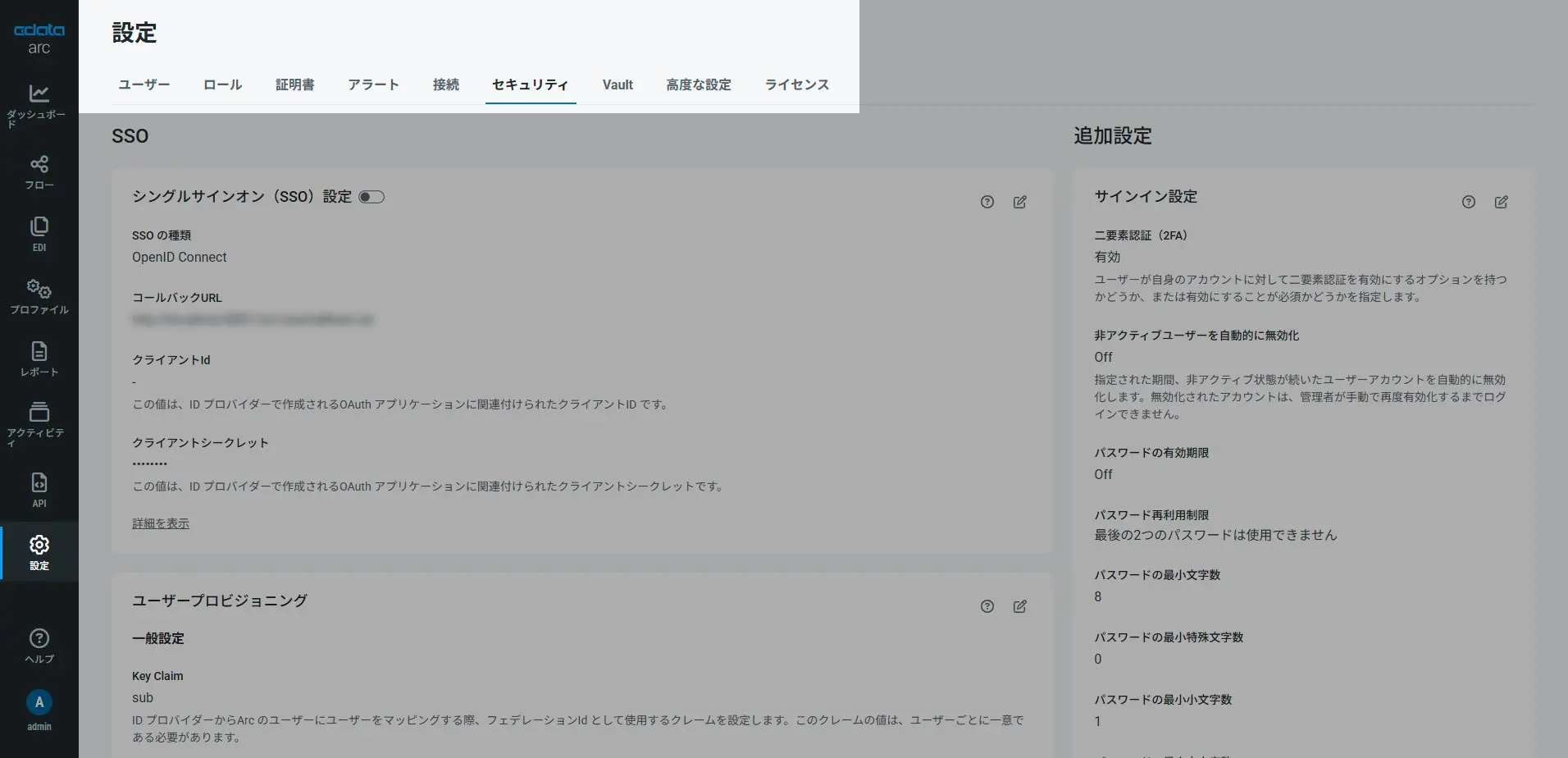Switch to the ユーザー tab
The width and height of the screenshot is (1568, 758).
click(x=144, y=84)
